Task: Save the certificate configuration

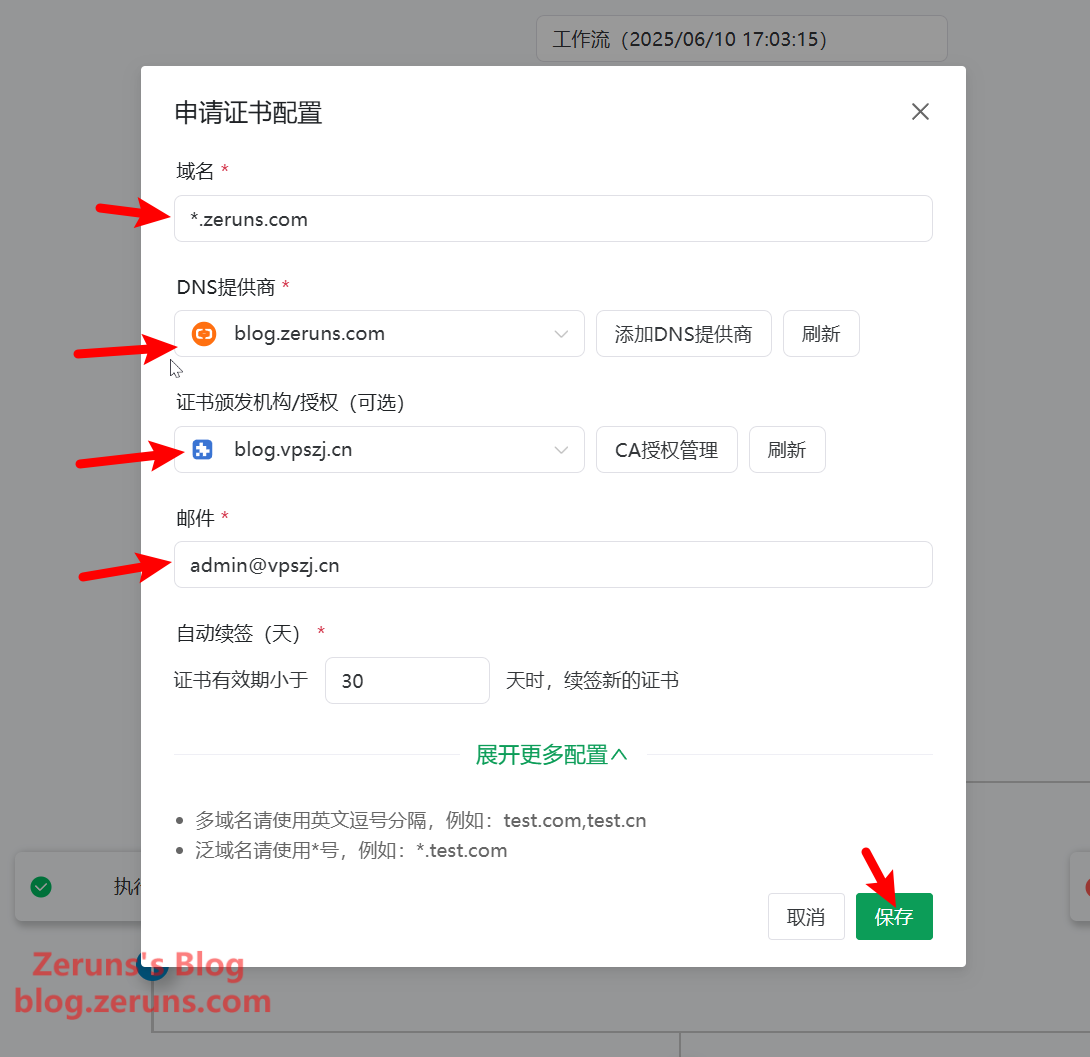Action: [x=893, y=917]
